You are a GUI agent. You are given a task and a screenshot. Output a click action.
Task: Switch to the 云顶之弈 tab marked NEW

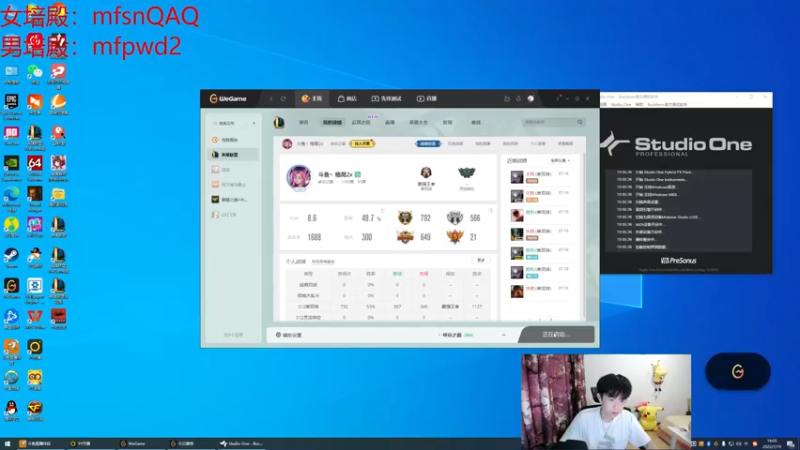pyautogui.click(x=361, y=122)
